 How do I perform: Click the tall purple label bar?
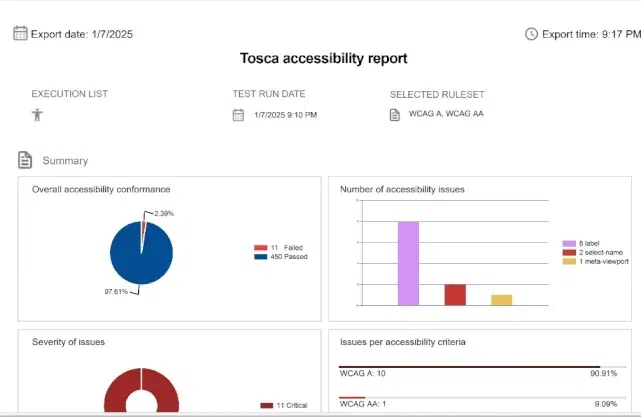(408, 263)
